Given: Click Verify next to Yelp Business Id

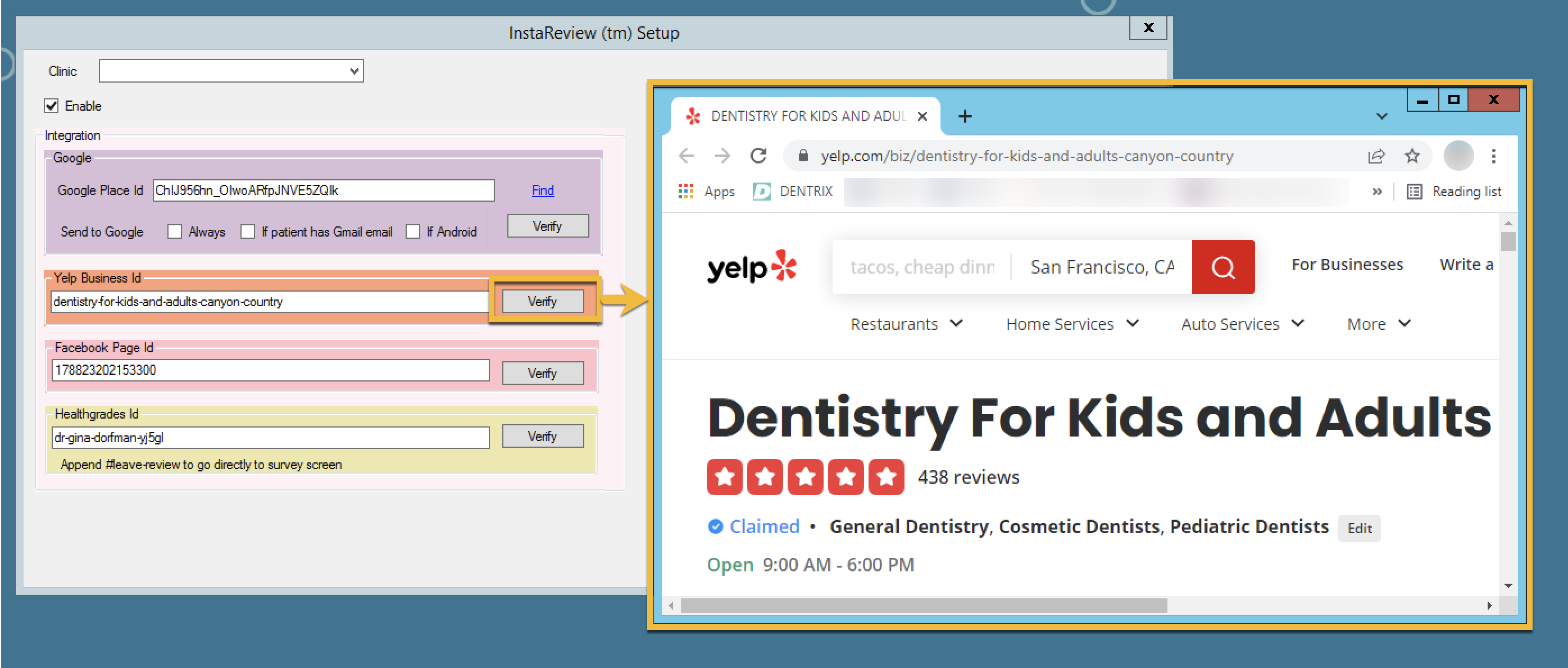Looking at the screenshot, I should [542, 302].
